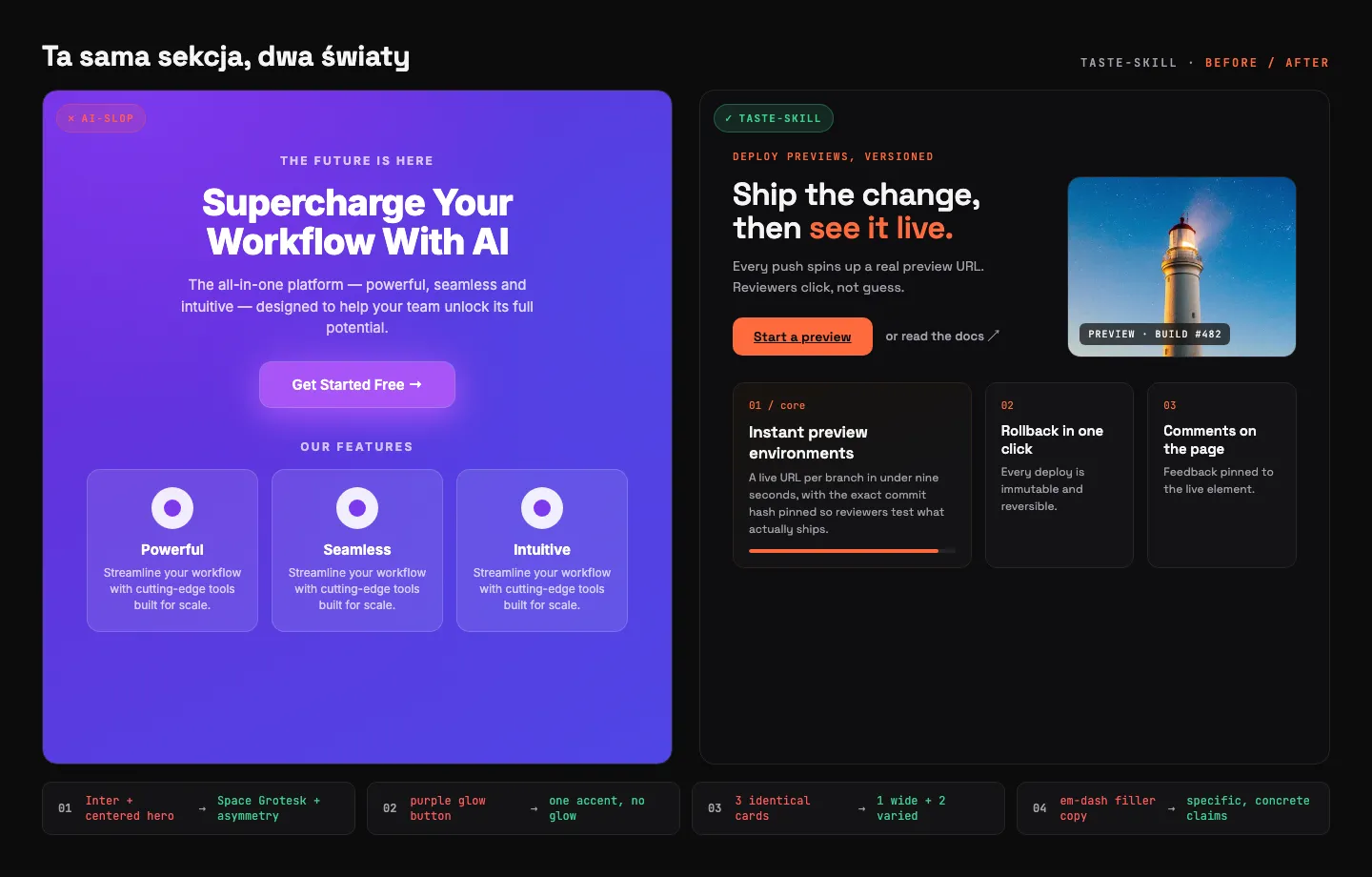The height and width of the screenshot is (877, 1372).
Task: Click the Start a preview button
Action: tap(802, 337)
